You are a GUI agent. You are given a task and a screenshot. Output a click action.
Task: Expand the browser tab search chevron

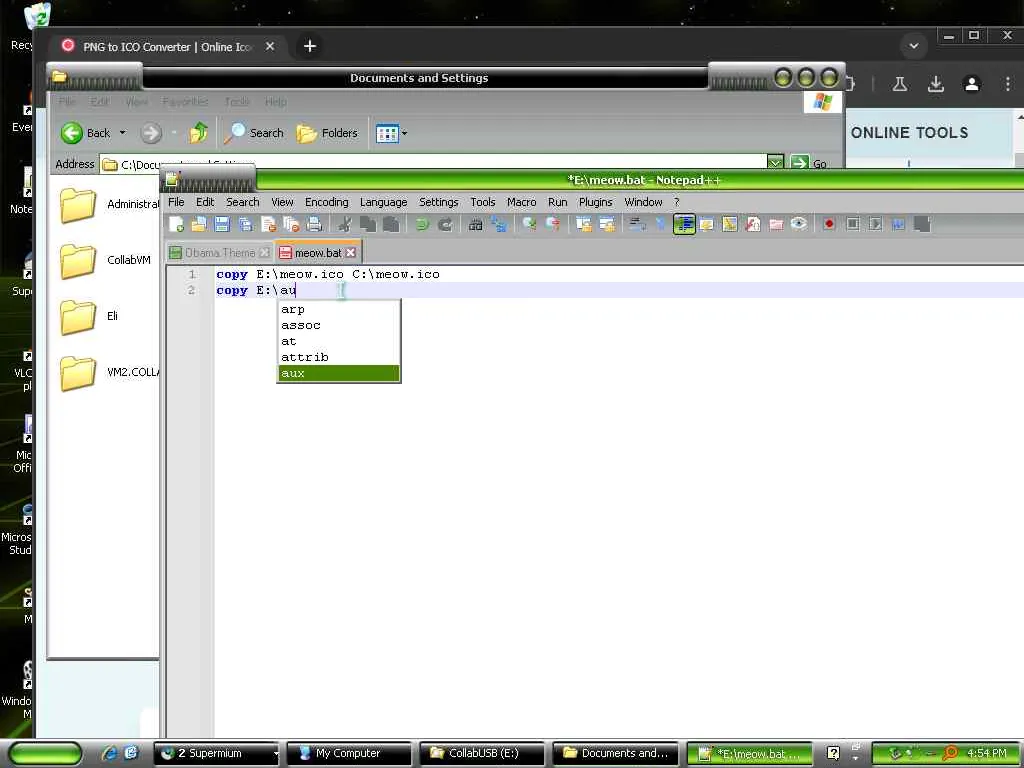(914, 46)
